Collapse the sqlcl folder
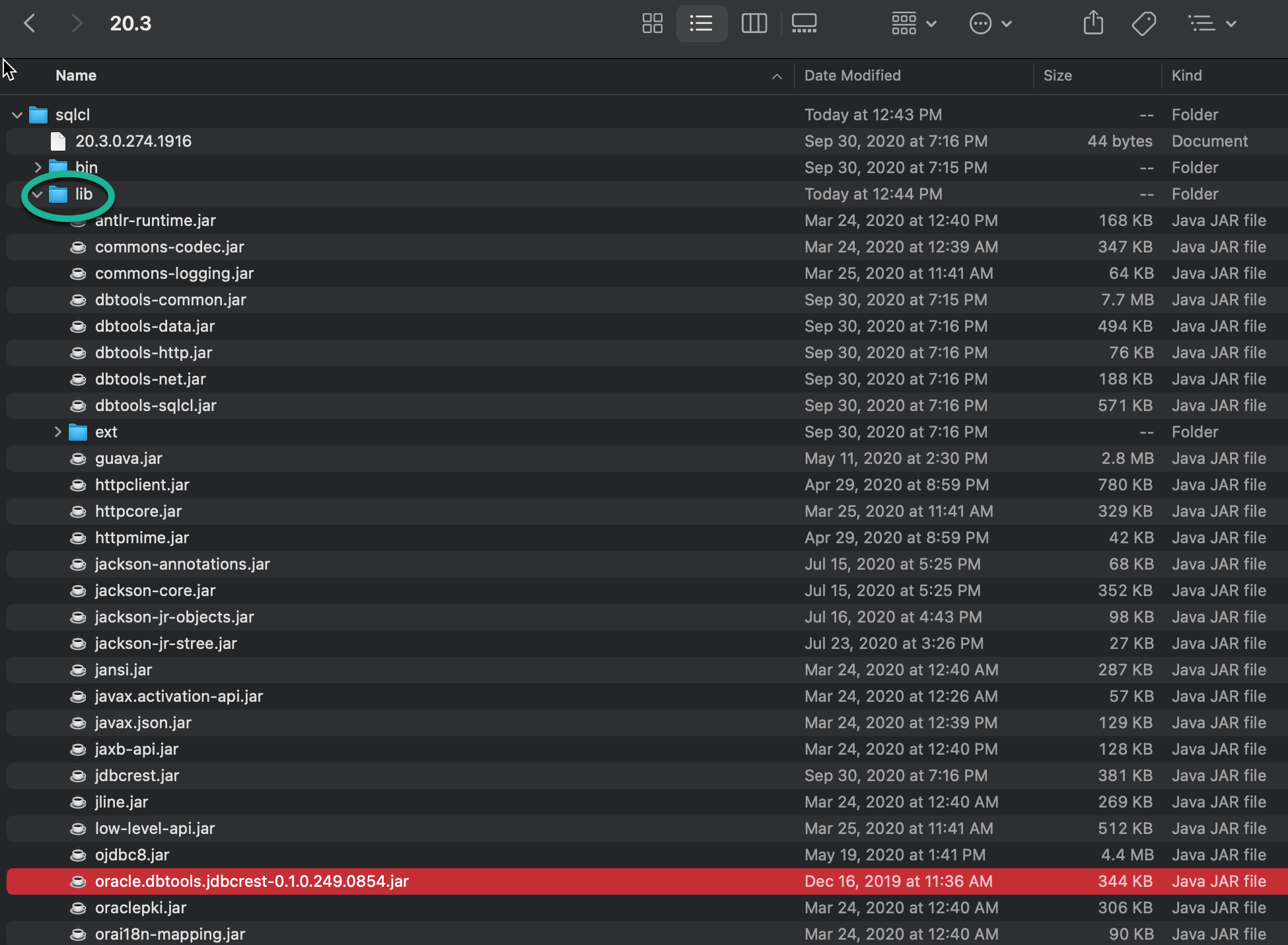The image size is (1288, 945). click(17, 115)
